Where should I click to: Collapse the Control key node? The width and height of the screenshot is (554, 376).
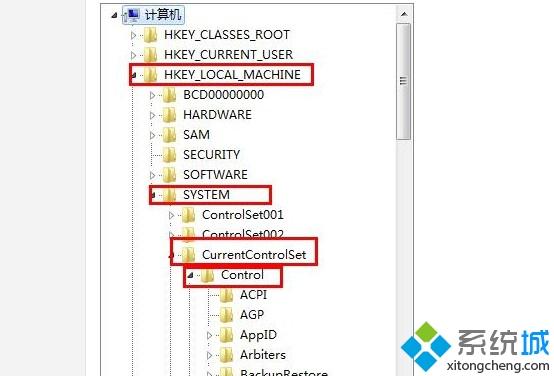pos(190,275)
